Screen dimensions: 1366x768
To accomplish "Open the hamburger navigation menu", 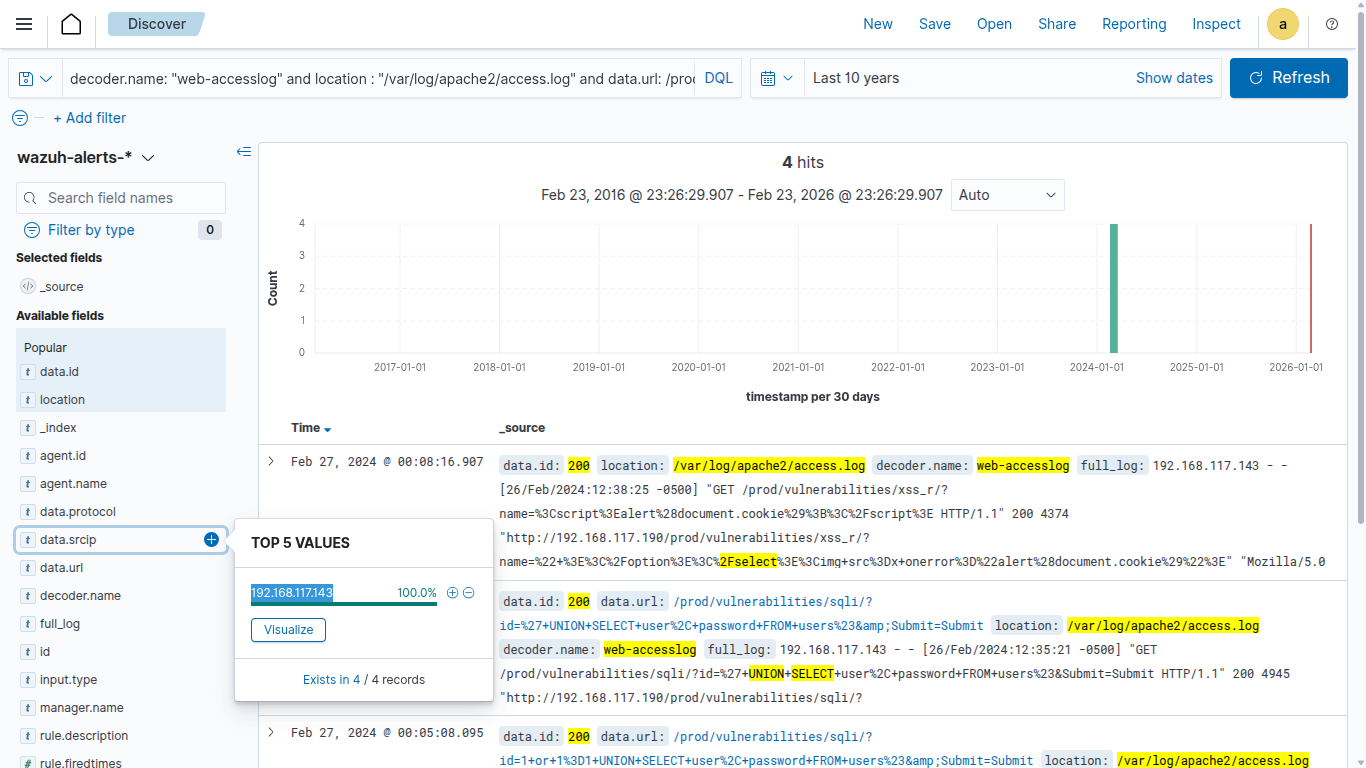I will coord(24,24).
